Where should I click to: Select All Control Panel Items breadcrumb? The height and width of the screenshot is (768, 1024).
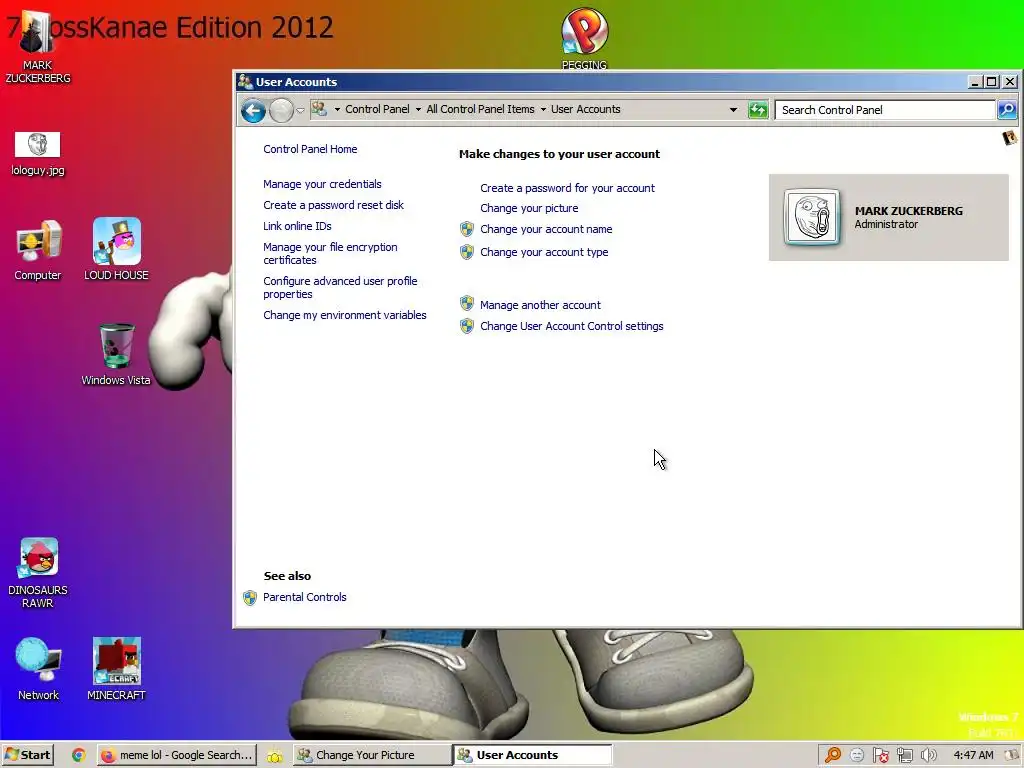[480, 109]
